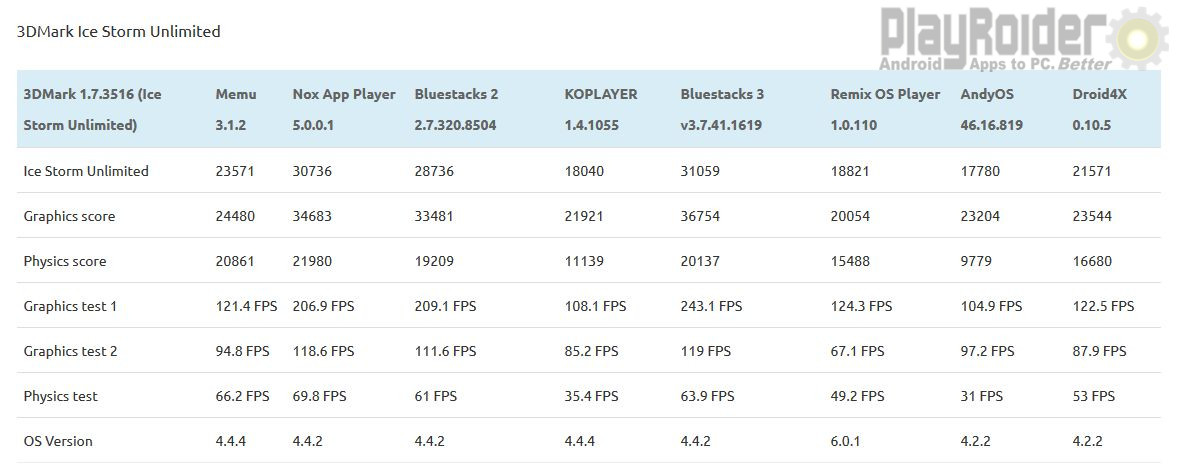The image size is (1179, 473).
Task: Click the PlayRoider gear logo icon
Action: pyautogui.click(x=1138, y=38)
